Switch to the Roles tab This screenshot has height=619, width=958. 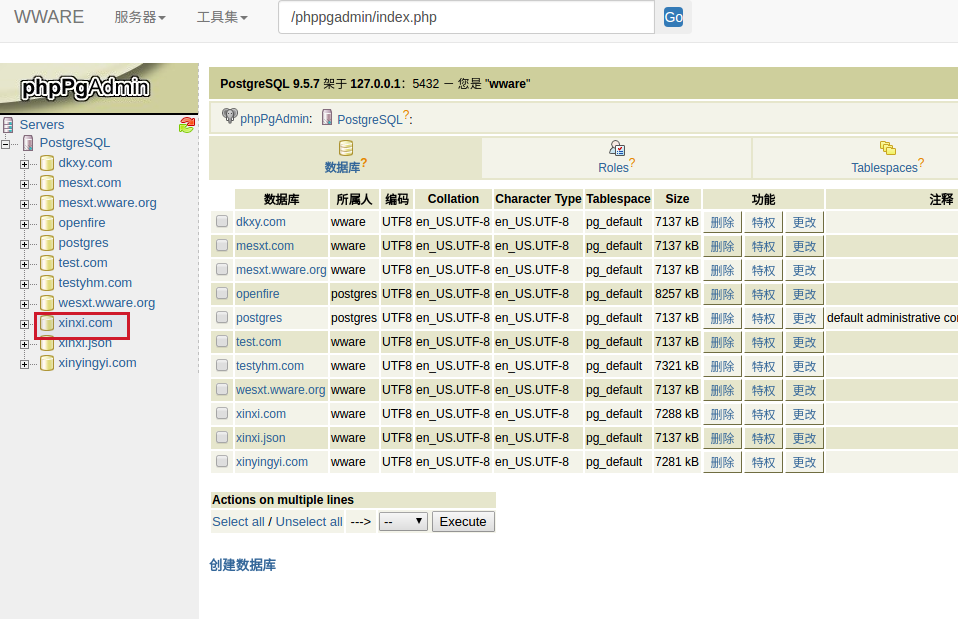pos(616,158)
